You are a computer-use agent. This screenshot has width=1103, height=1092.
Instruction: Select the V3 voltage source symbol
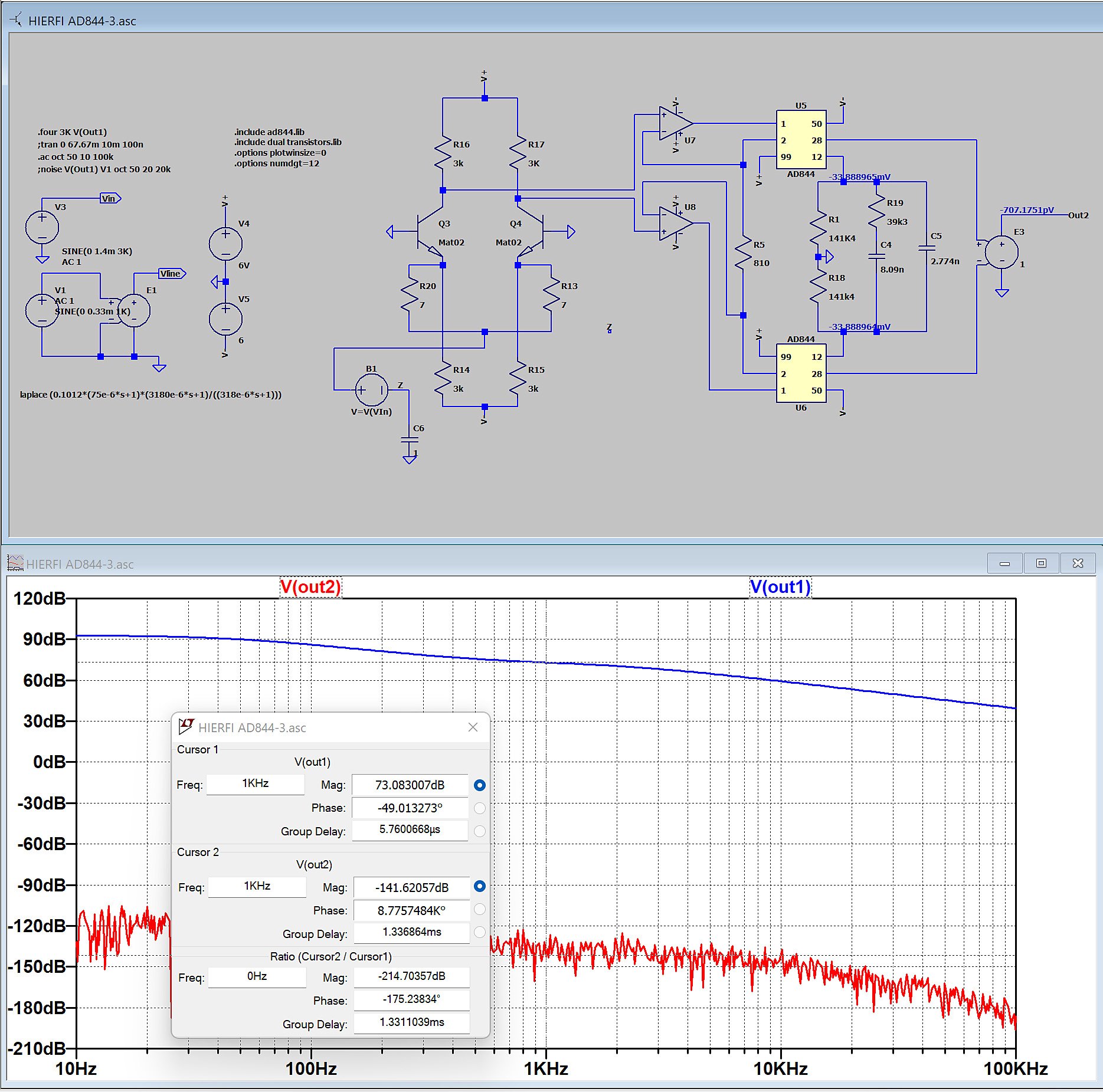point(42,227)
